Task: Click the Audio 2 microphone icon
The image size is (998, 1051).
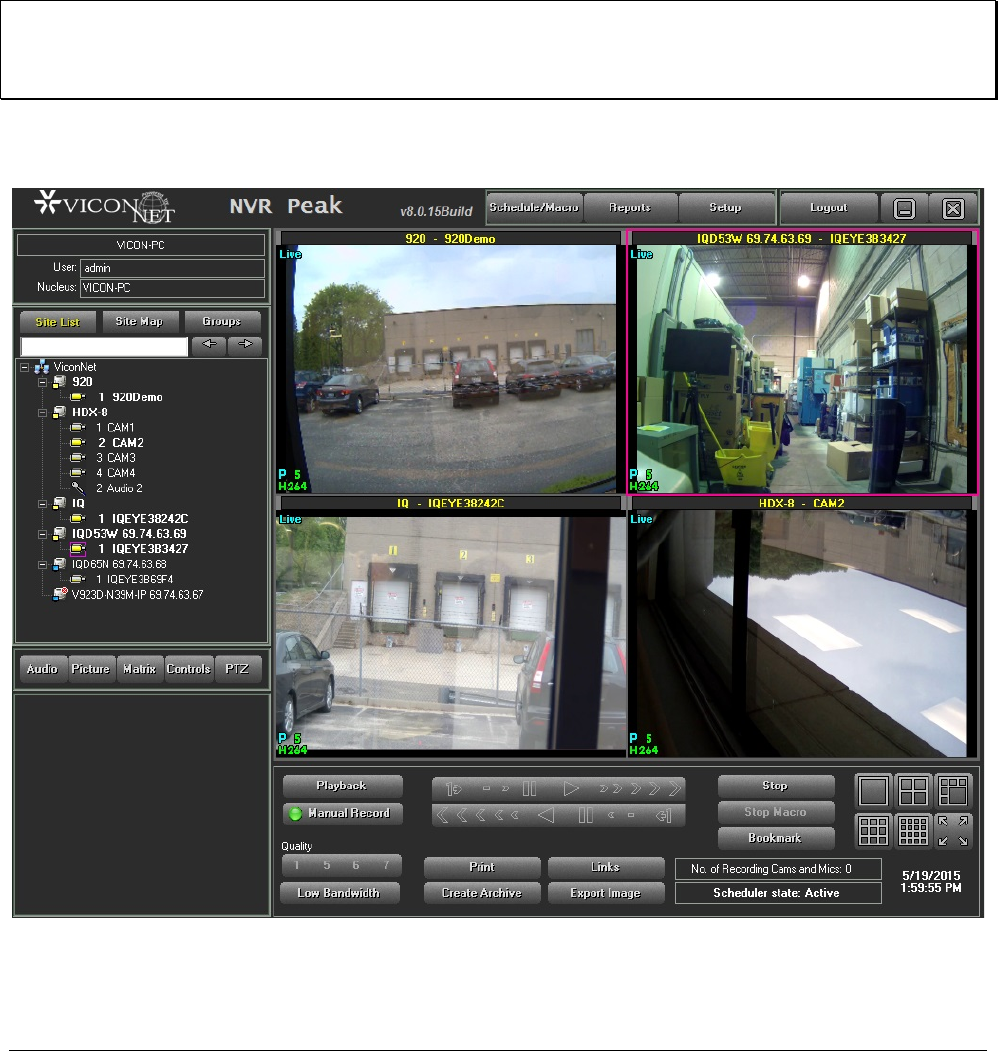Action: 78,488
